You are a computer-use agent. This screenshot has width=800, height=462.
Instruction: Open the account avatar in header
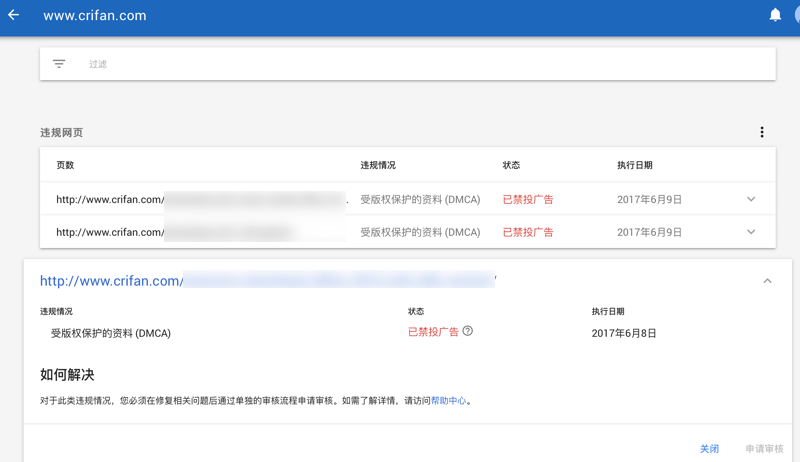coord(797,15)
